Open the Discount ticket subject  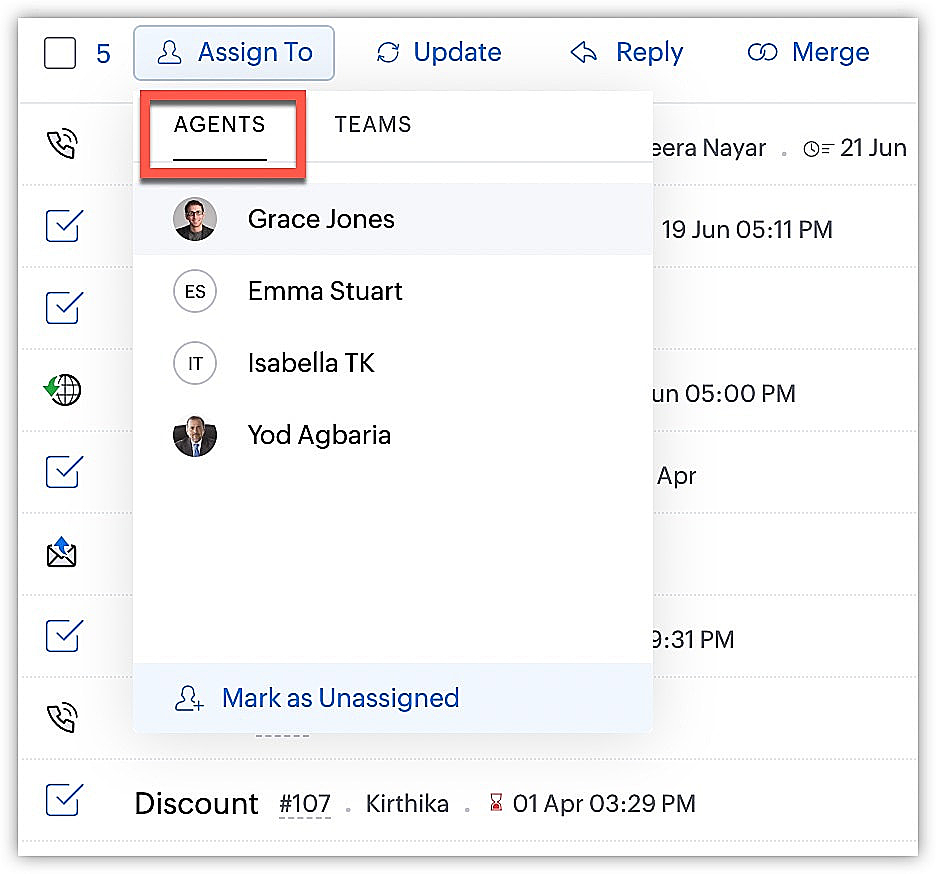coord(196,804)
